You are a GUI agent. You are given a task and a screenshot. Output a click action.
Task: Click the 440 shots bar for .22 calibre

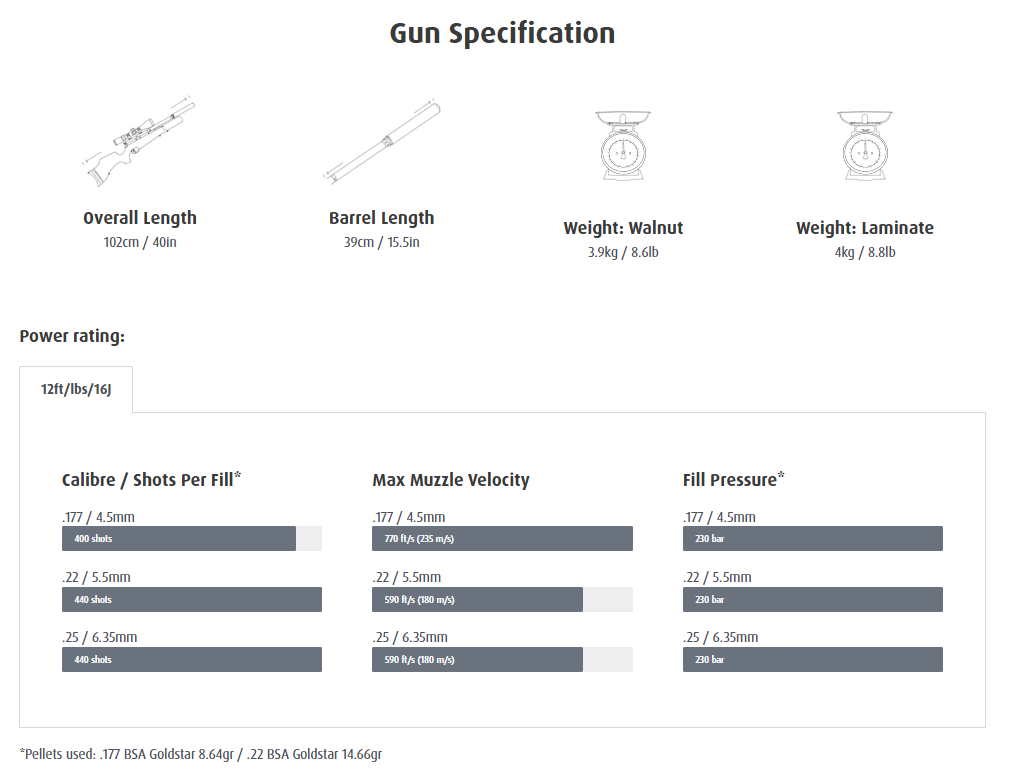click(x=191, y=599)
